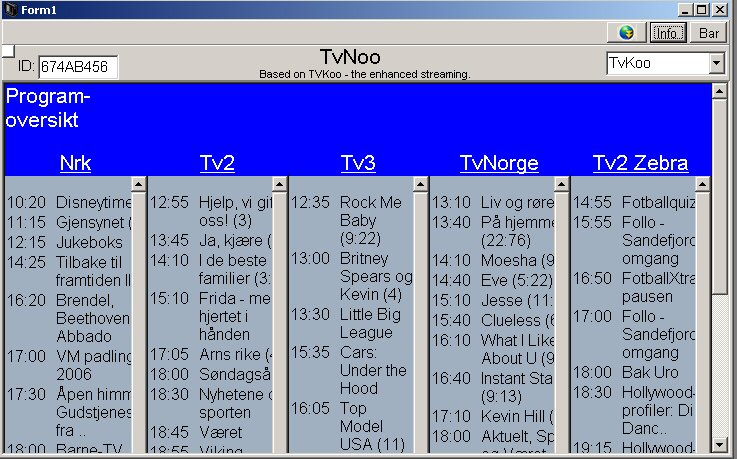Focus the ID field containing 674AB456
The width and height of the screenshot is (737, 459).
click(x=78, y=67)
